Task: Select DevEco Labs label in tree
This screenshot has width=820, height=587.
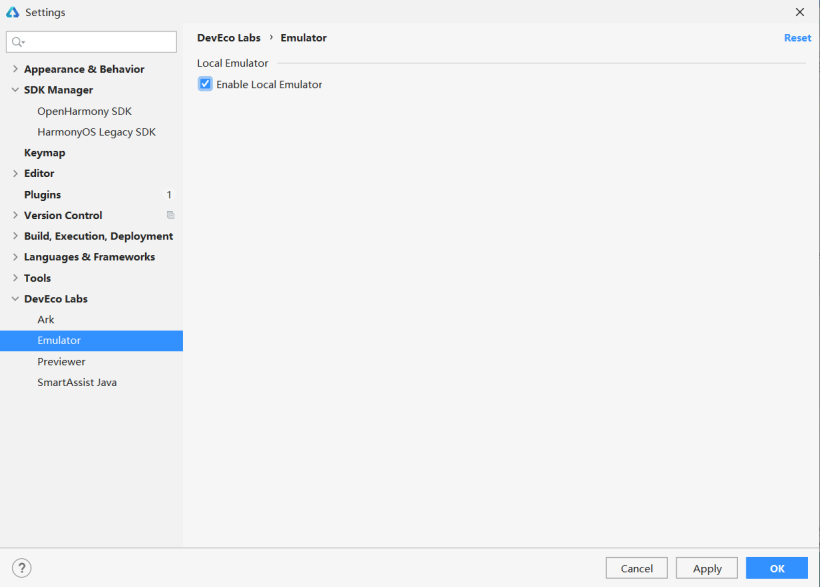Action: 55,299
